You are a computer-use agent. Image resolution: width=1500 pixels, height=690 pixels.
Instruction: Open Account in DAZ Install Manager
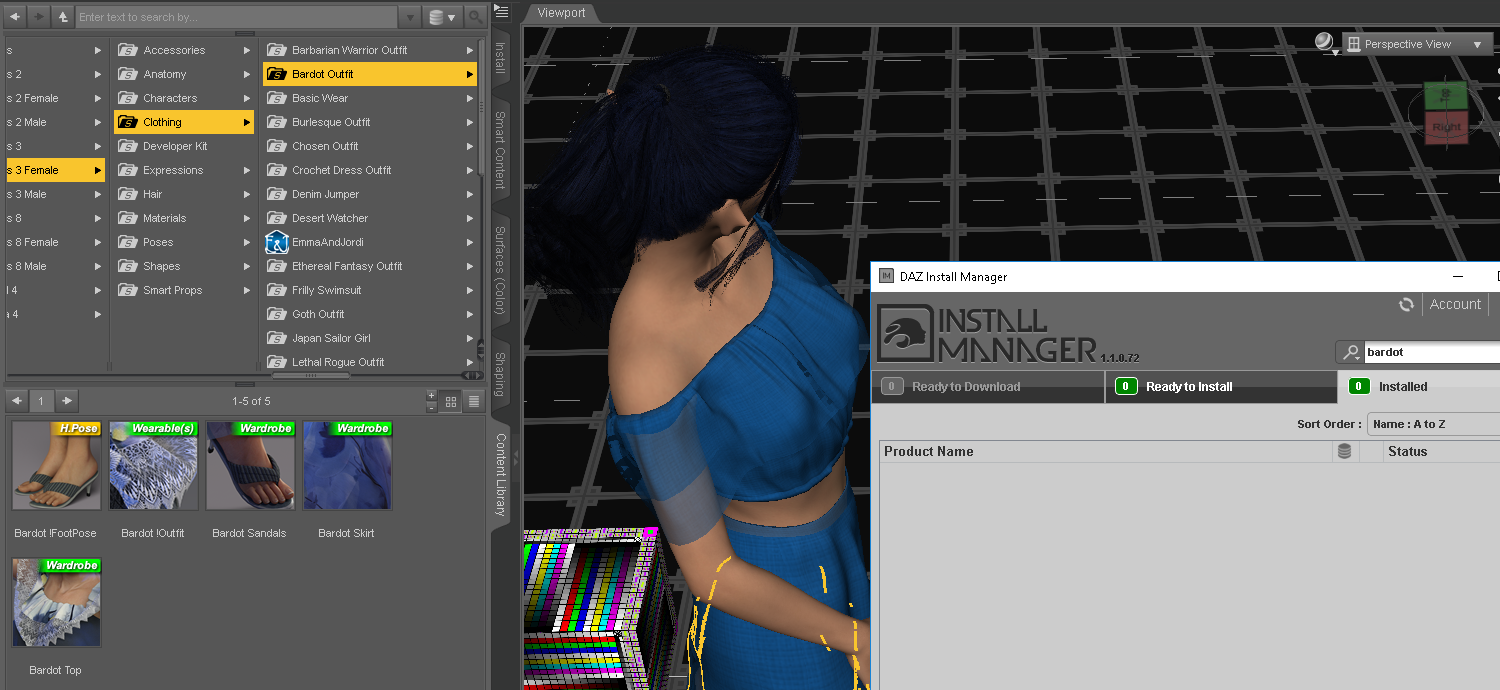coord(1455,304)
